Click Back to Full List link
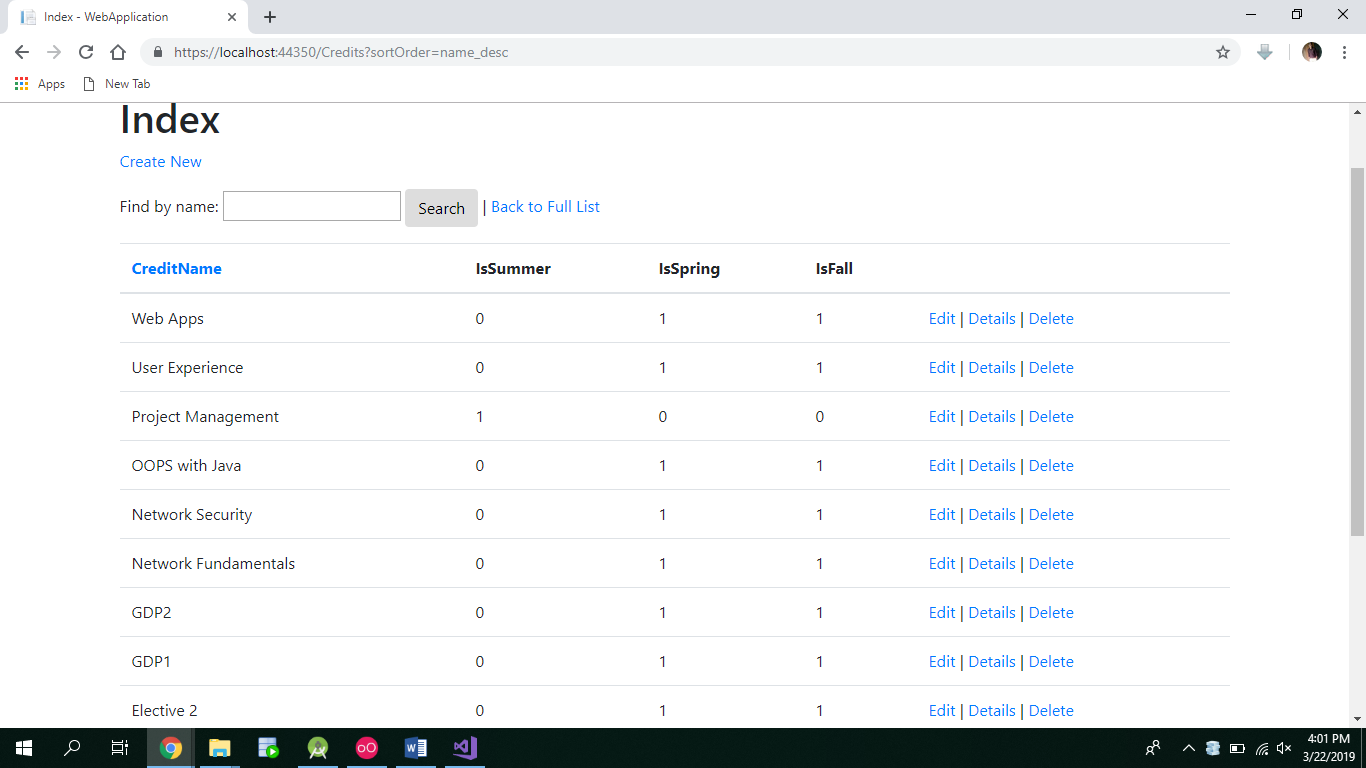This screenshot has width=1366, height=768. (x=545, y=207)
